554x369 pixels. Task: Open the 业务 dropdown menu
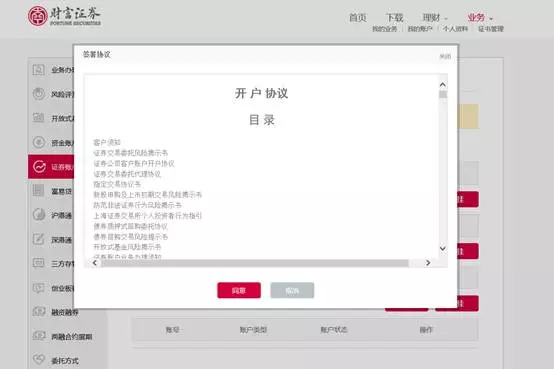480,17
